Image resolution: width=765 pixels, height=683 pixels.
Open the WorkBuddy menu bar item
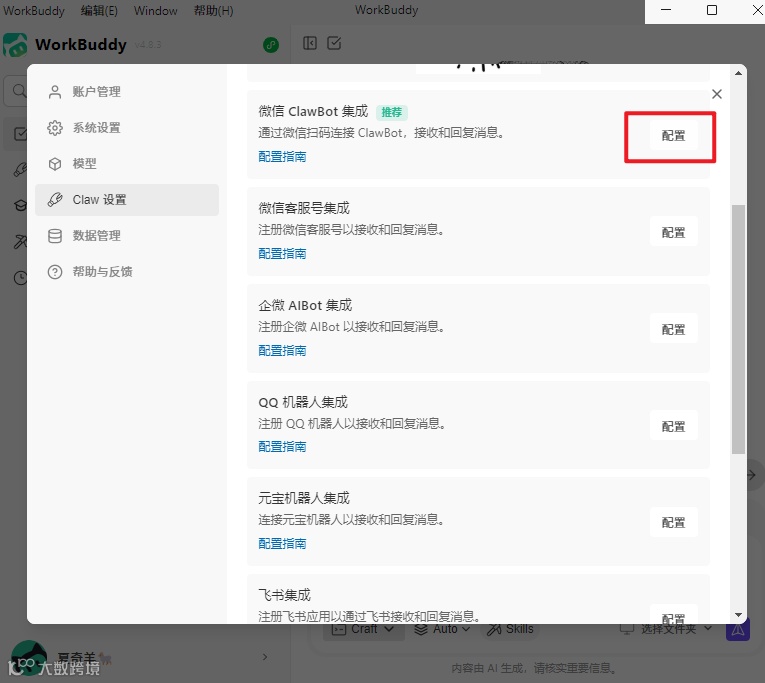(x=34, y=11)
